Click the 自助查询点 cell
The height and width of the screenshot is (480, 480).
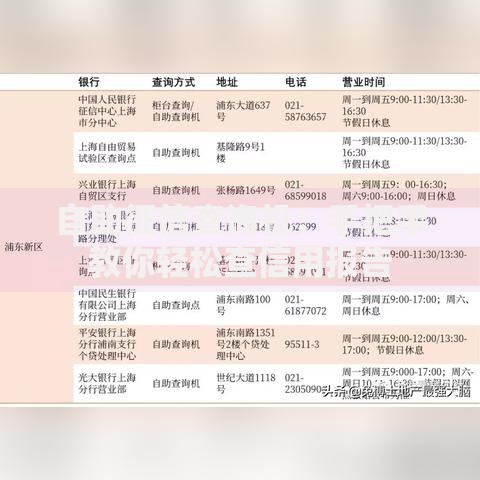176,305
